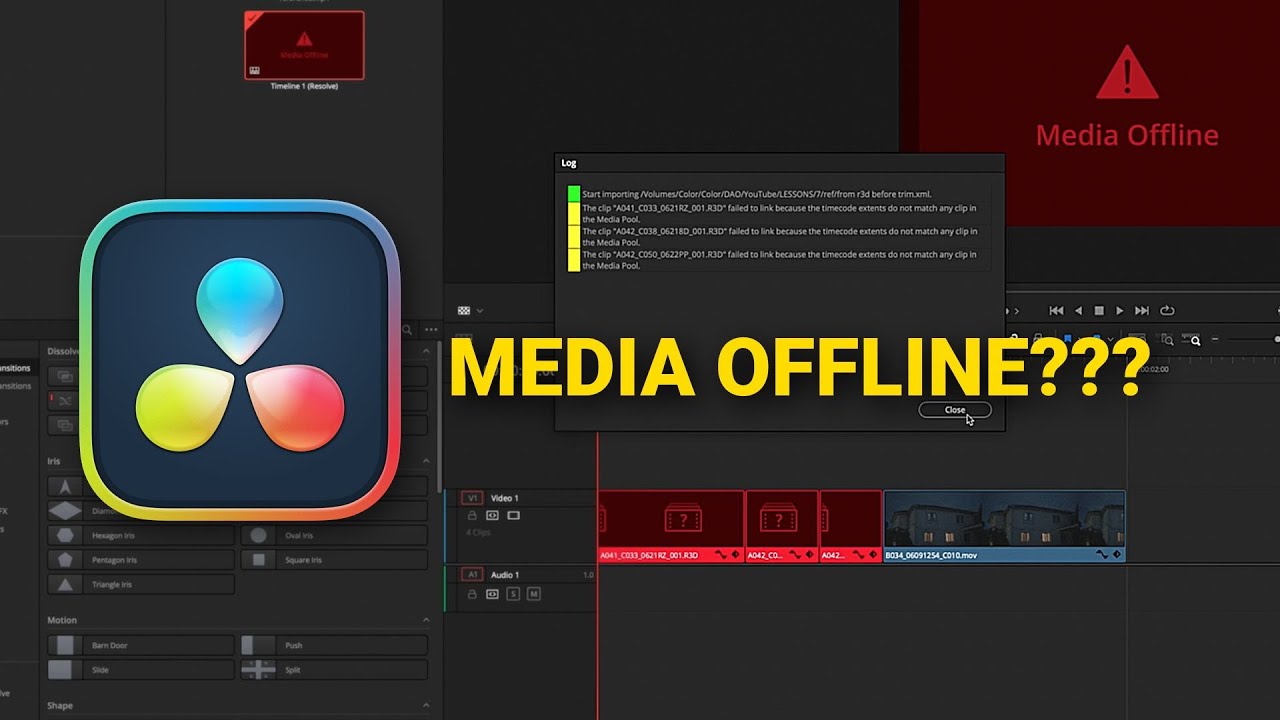
Task: Select the Triangle Iris transition
Action: point(141,584)
